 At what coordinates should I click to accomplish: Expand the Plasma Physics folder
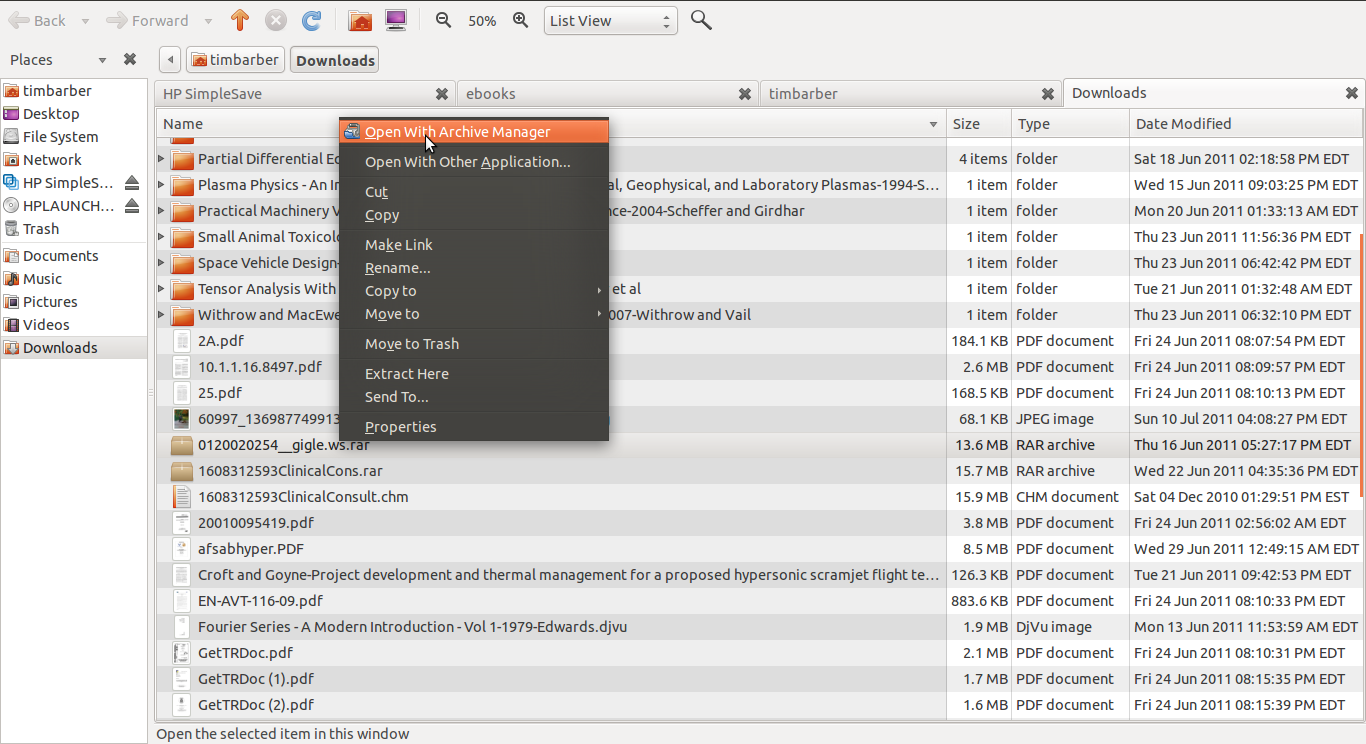coord(162,185)
